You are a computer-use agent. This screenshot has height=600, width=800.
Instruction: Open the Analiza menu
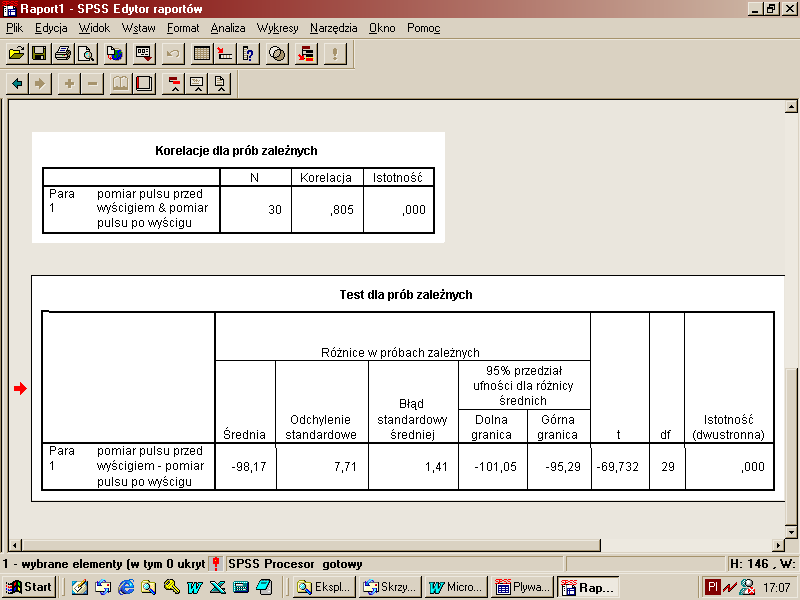click(228, 28)
